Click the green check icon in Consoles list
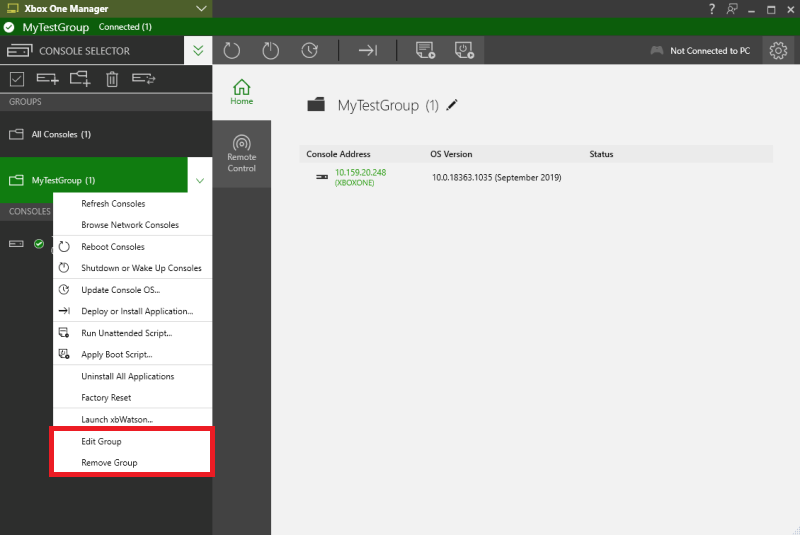Image resolution: width=800 pixels, height=535 pixels. click(39, 244)
